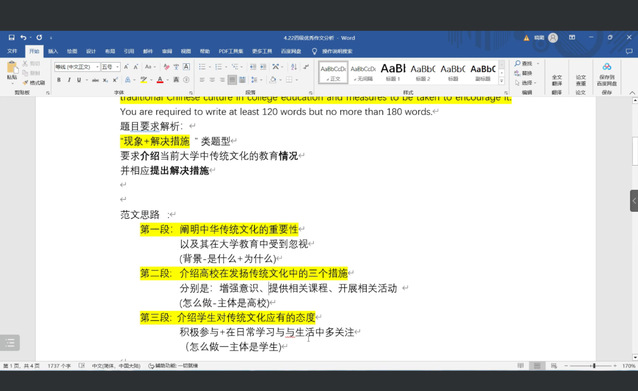Open the font name dropdown
638x391 pixels.
(97, 67)
